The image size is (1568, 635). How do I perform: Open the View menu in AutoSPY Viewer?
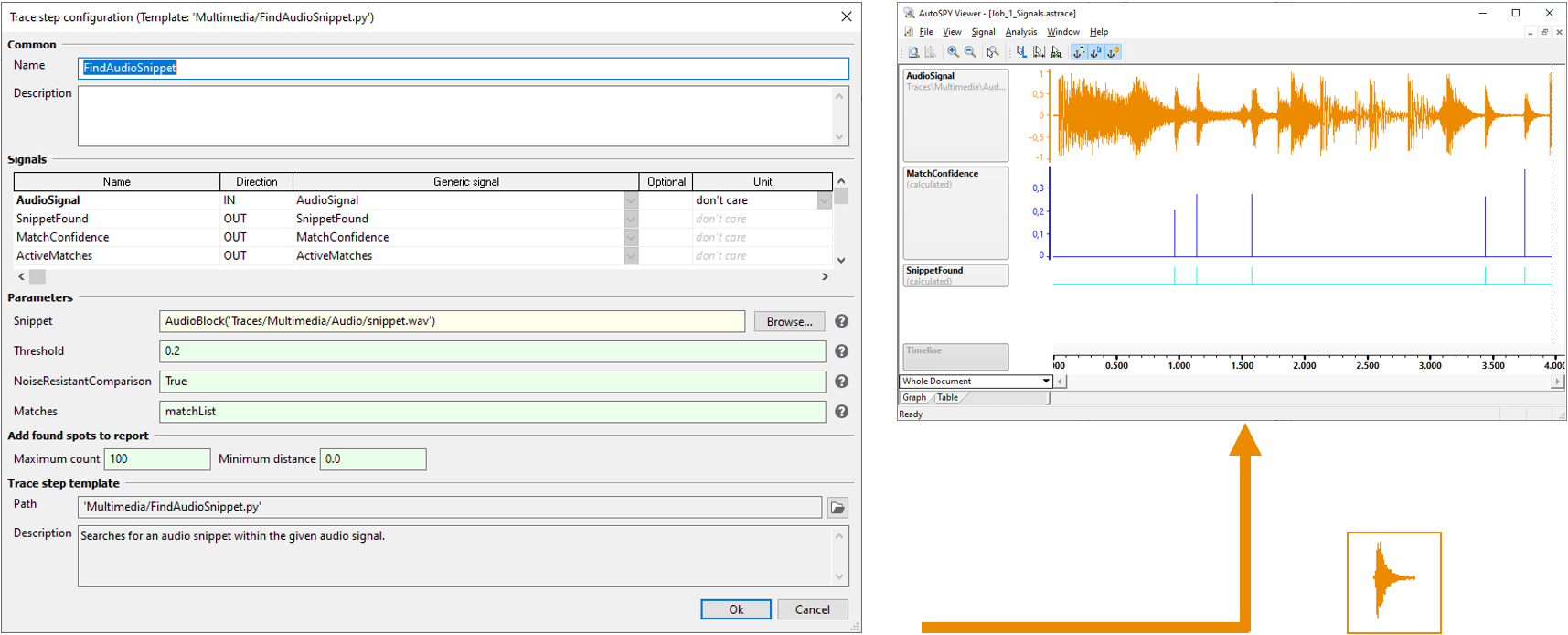pyautogui.click(x=952, y=32)
